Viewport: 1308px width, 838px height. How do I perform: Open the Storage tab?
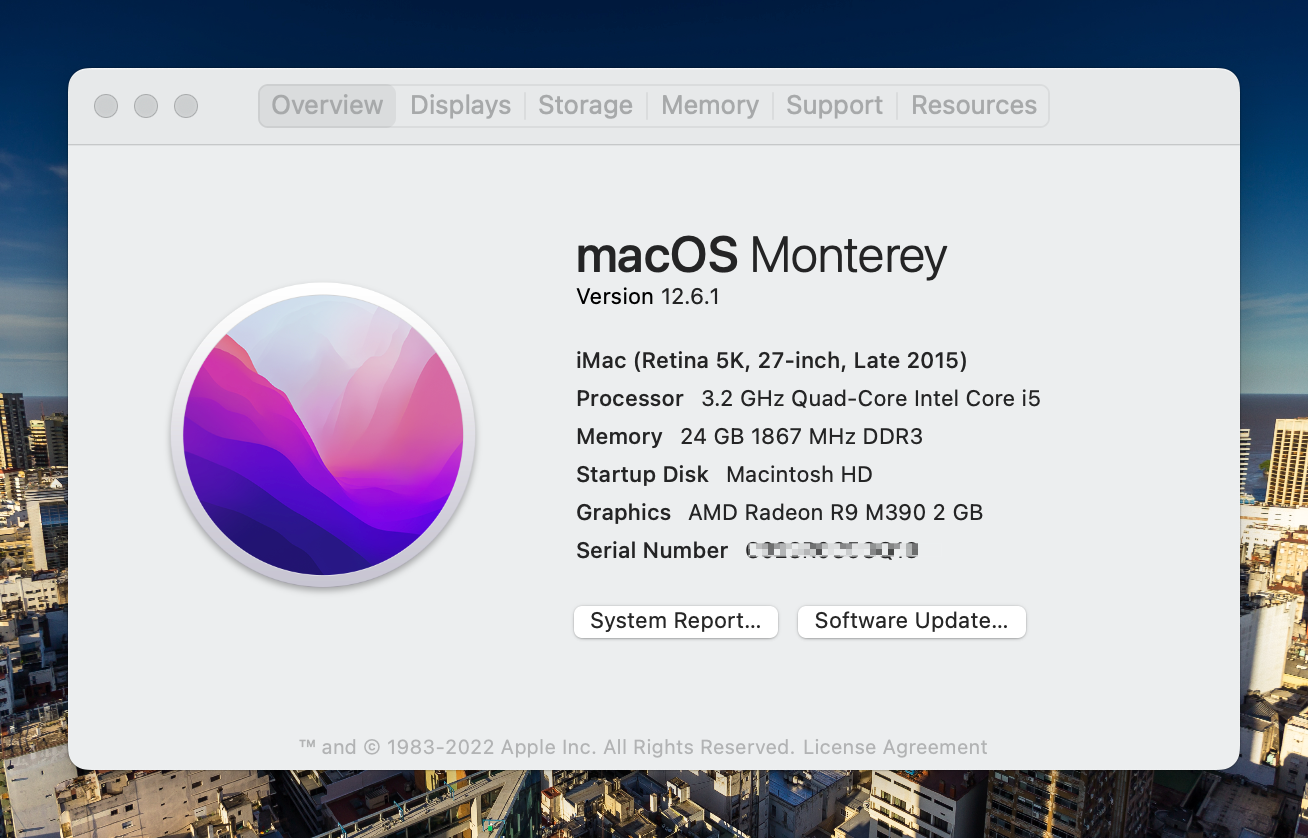coord(585,106)
